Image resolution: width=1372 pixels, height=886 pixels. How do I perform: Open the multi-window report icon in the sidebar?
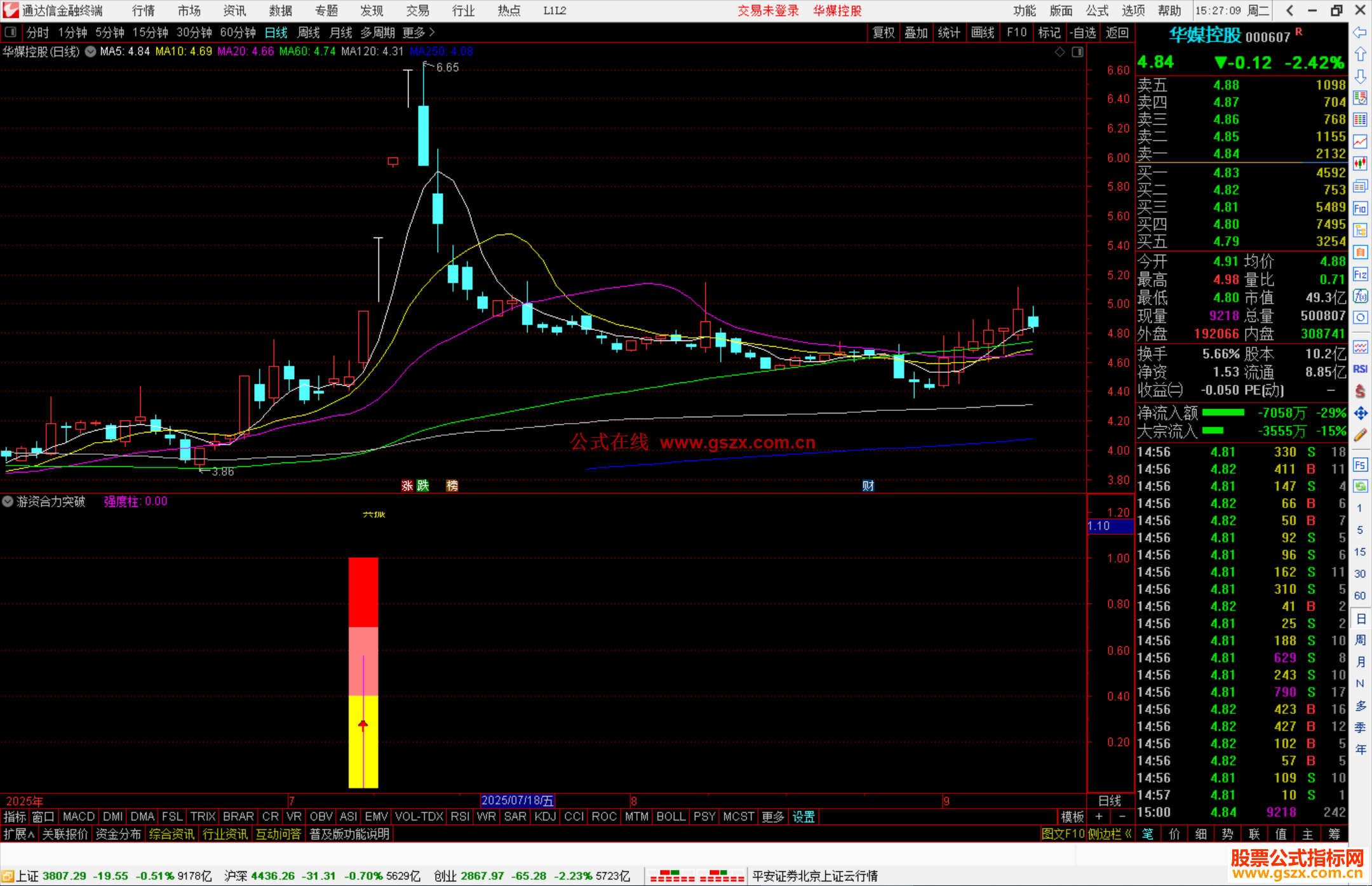1360,186
